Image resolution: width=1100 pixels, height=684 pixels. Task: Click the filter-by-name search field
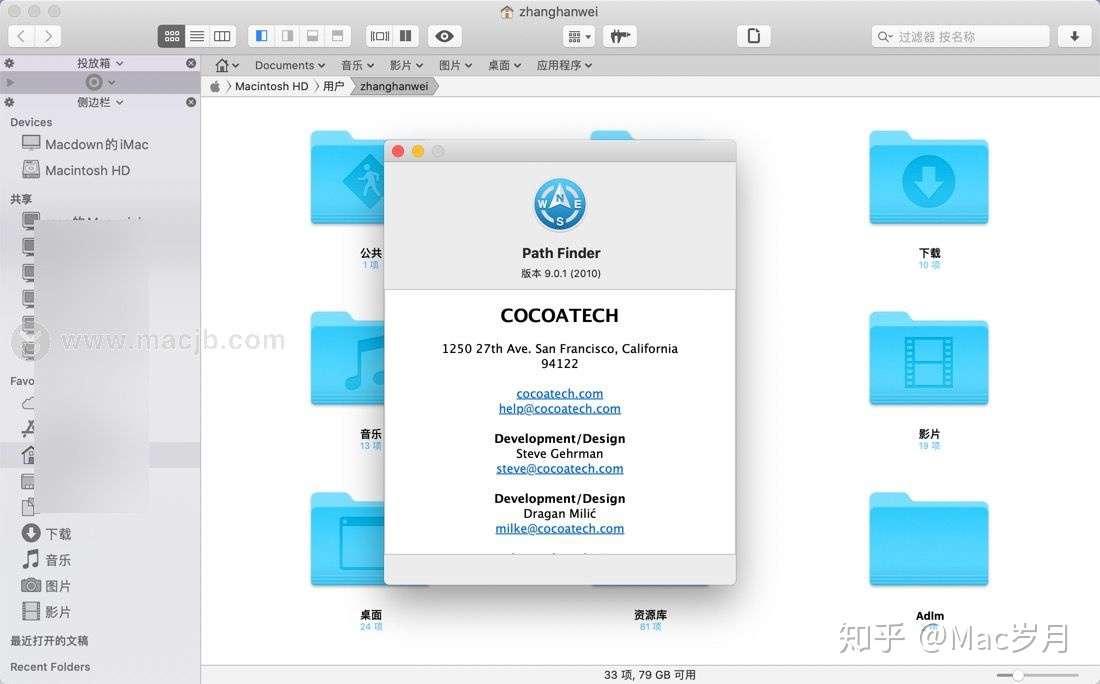[x=960, y=36]
